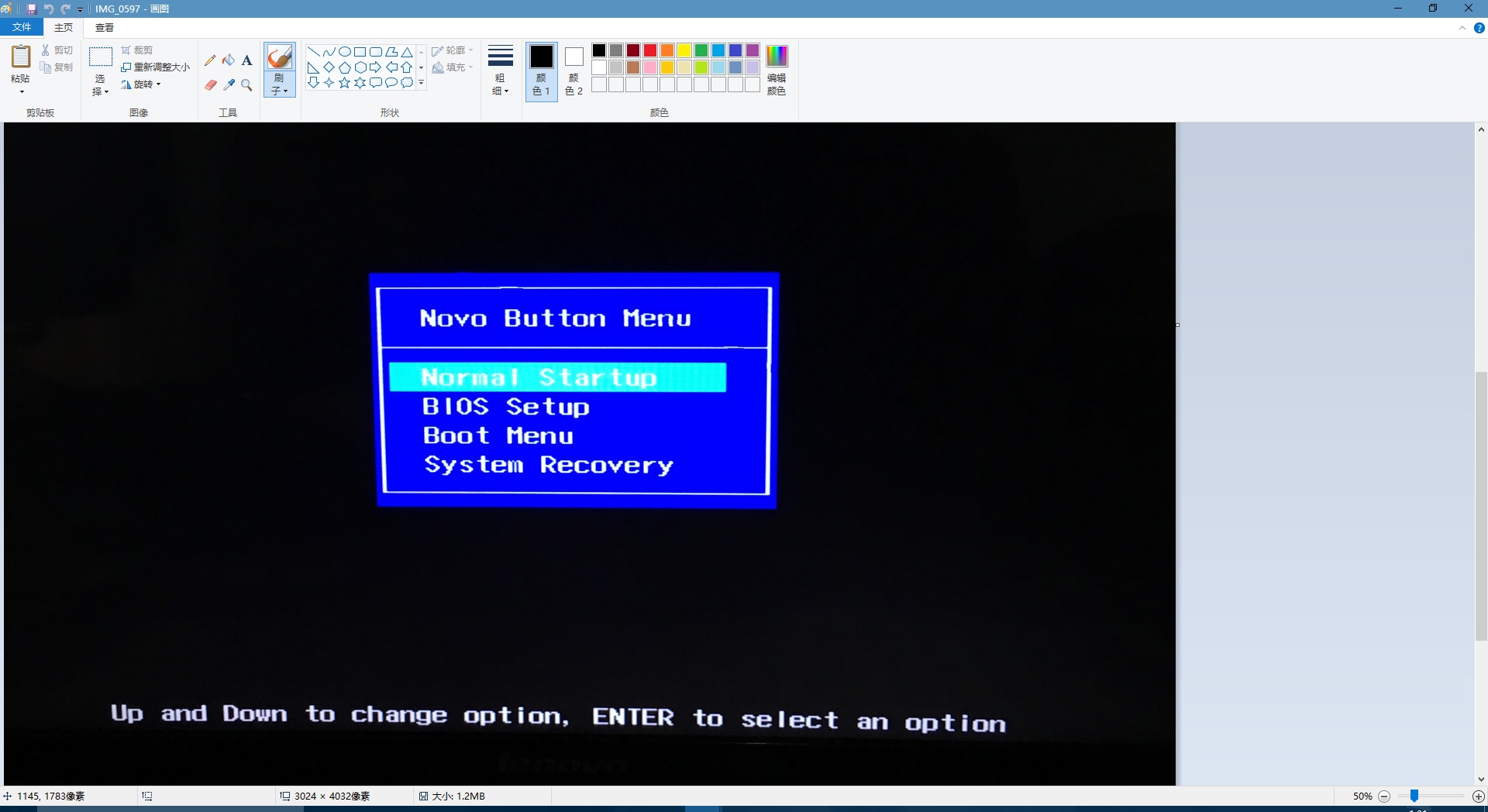Choose the yellow palette color
This screenshot has height=812, width=1488.
[684, 50]
